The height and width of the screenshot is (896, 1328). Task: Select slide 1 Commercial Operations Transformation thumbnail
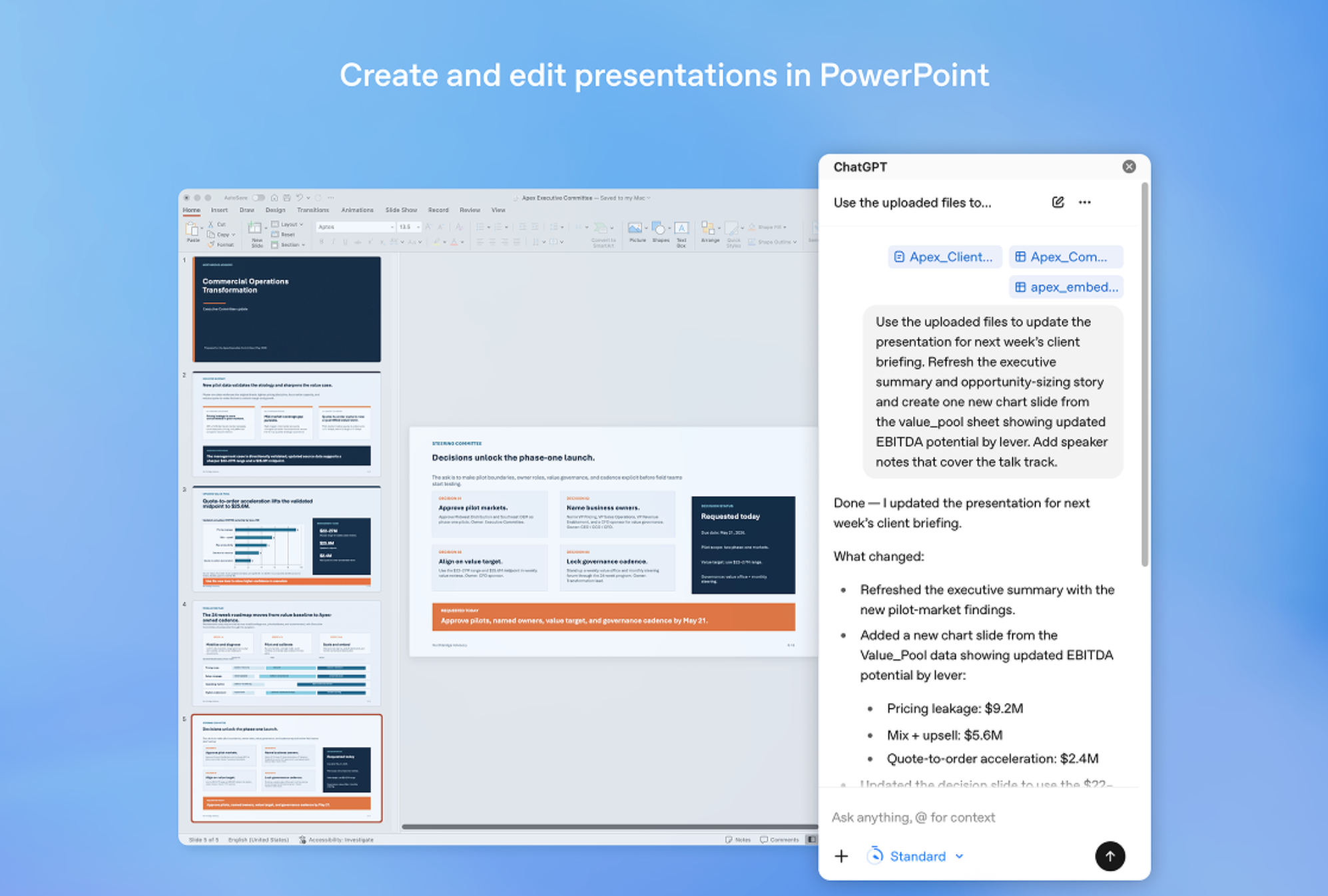286,309
